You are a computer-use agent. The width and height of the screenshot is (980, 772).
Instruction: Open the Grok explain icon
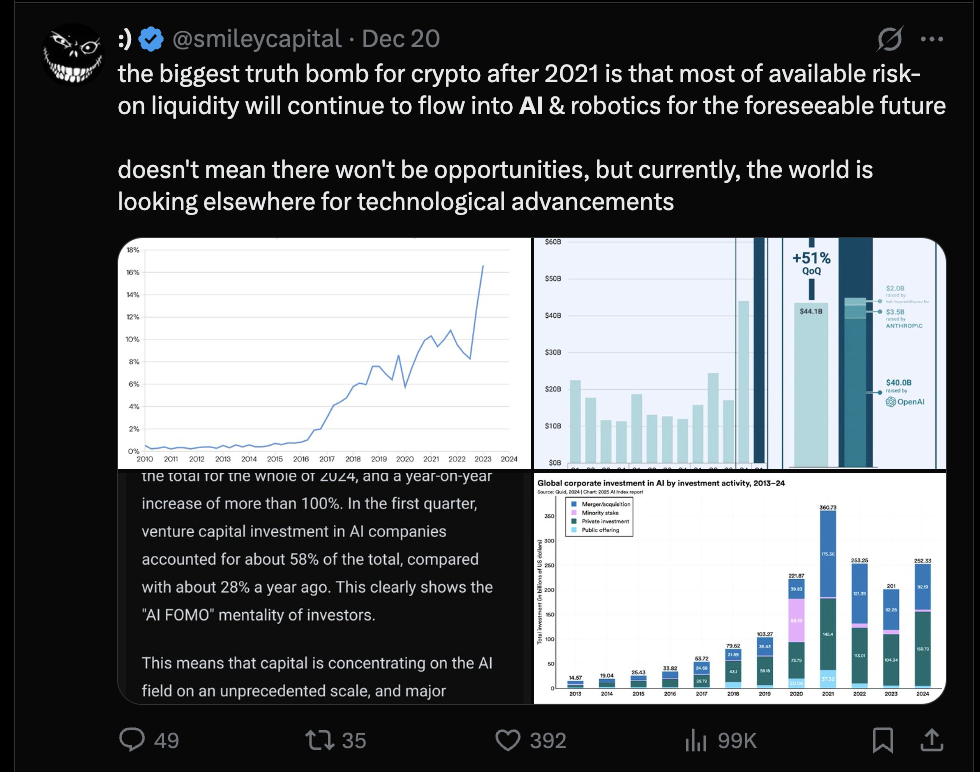[889, 39]
